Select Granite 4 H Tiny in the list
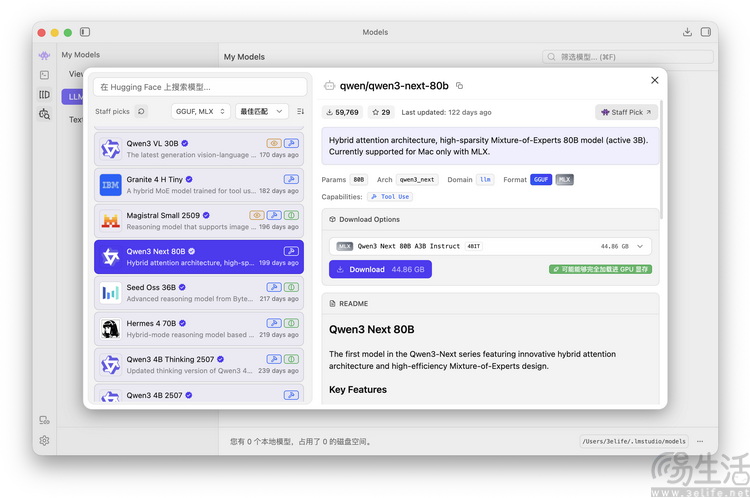This screenshot has width=750, height=498. click(199, 185)
